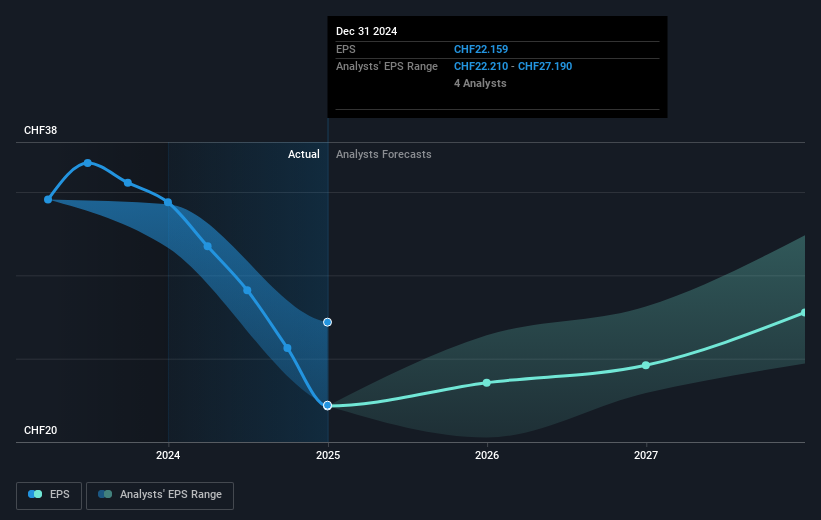Click the CHF20 y-axis label

[40, 430]
